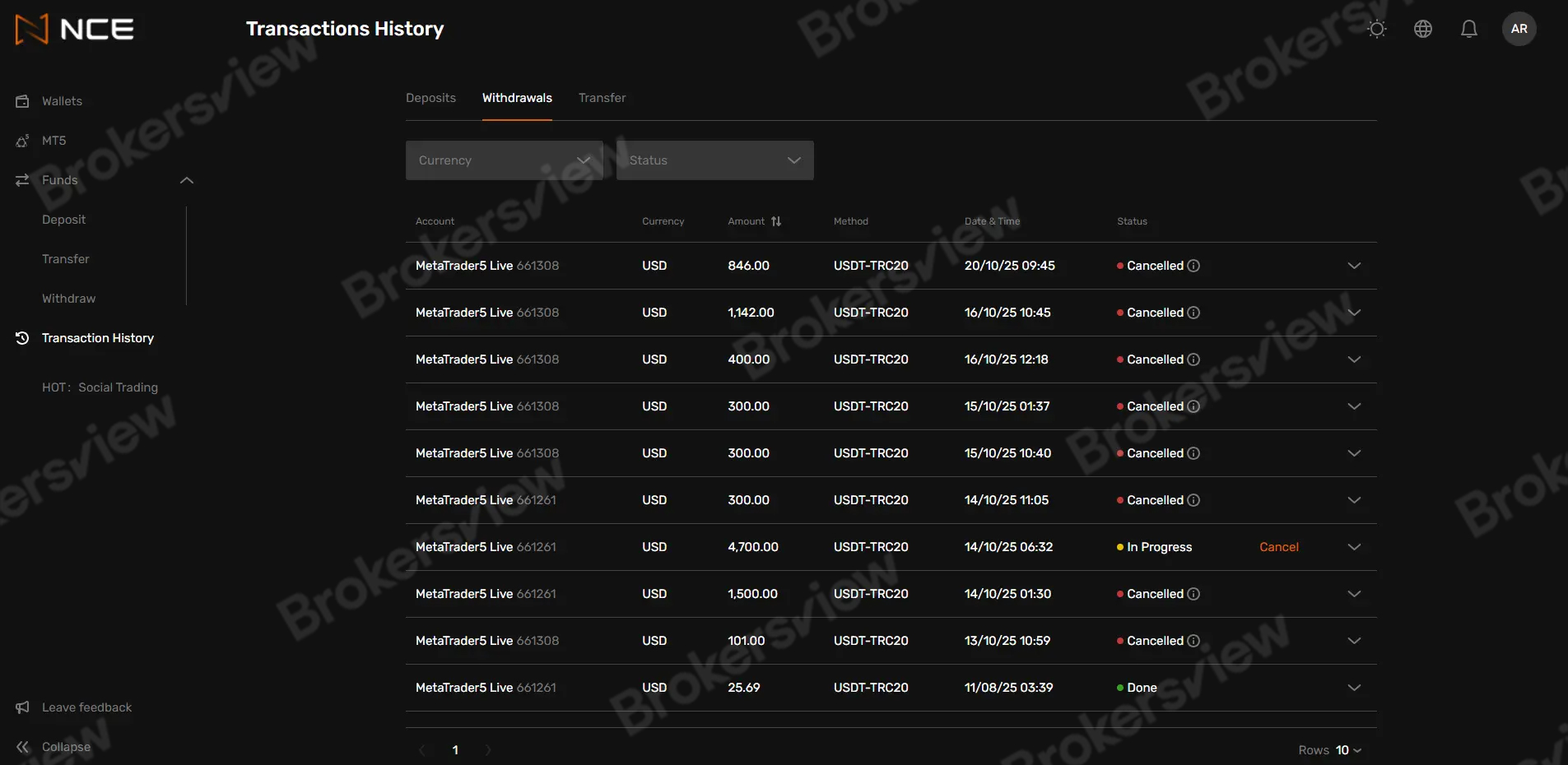Open the Status filter dropdown
The height and width of the screenshot is (765, 1568).
(714, 160)
